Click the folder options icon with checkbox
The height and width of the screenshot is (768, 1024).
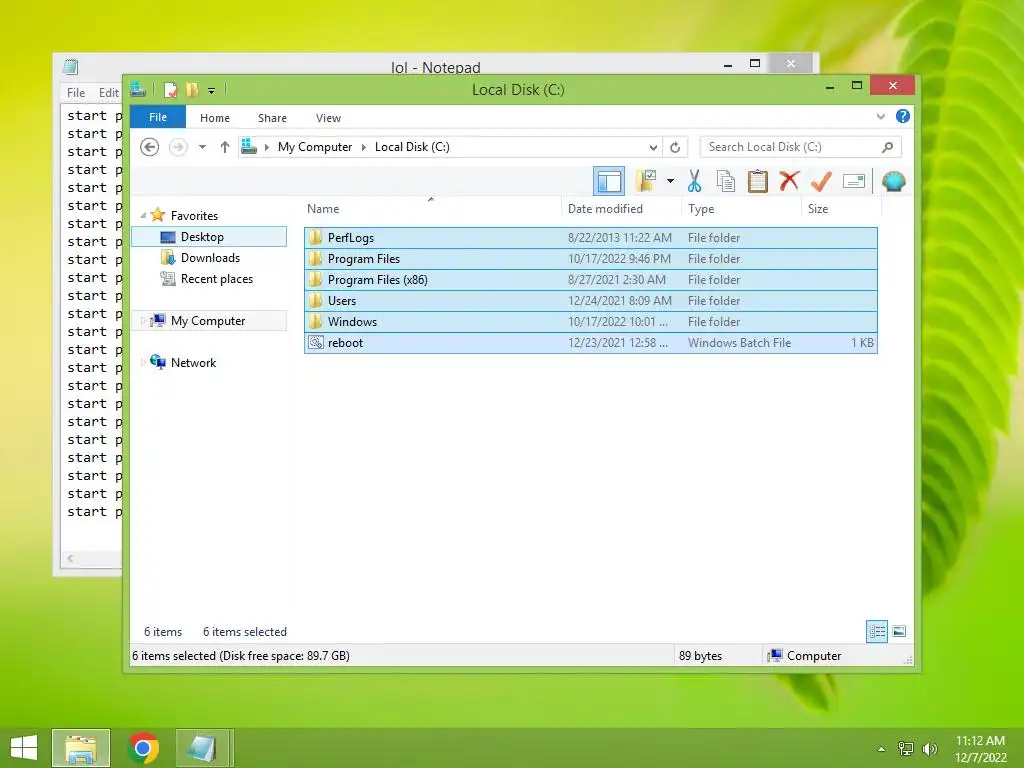click(x=647, y=180)
